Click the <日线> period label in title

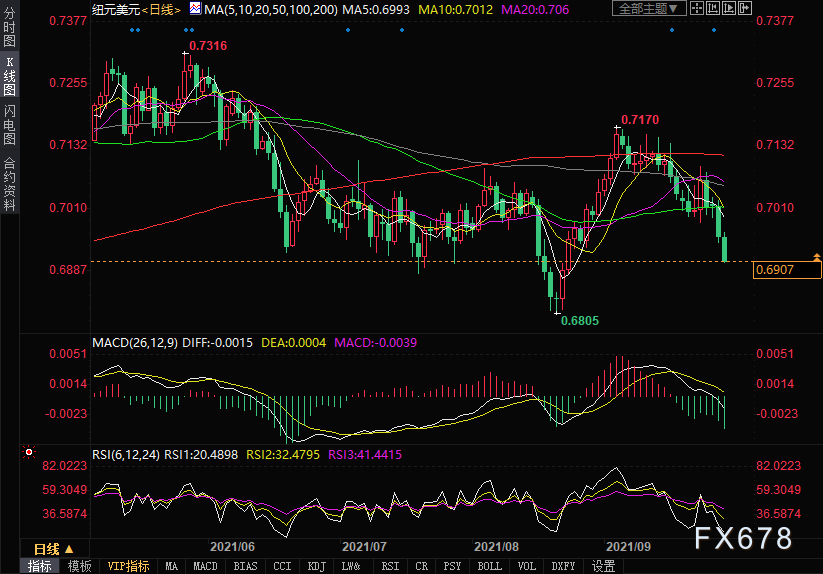pyautogui.click(x=162, y=9)
